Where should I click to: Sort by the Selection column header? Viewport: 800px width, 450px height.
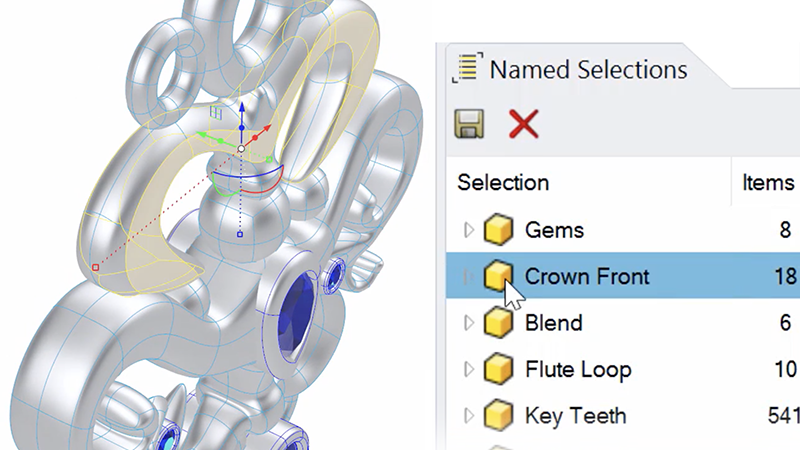point(503,182)
